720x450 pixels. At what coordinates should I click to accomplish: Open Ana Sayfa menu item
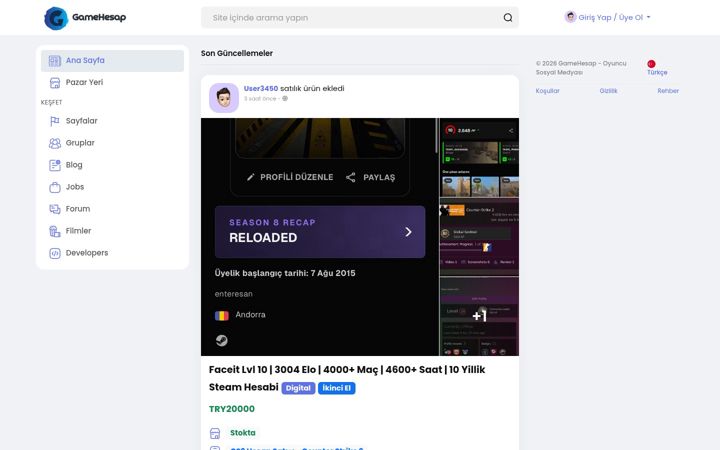point(112,61)
